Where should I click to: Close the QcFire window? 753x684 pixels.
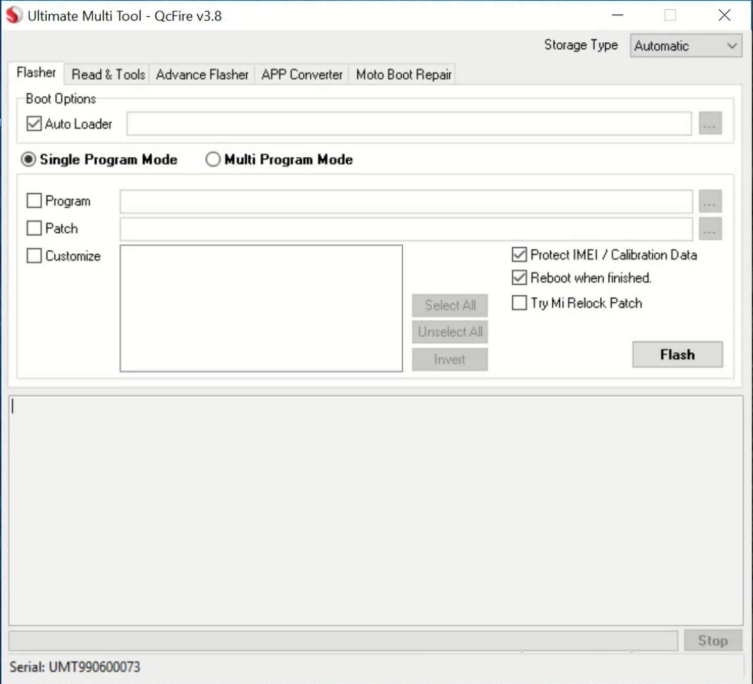click(x=725, y=15)
